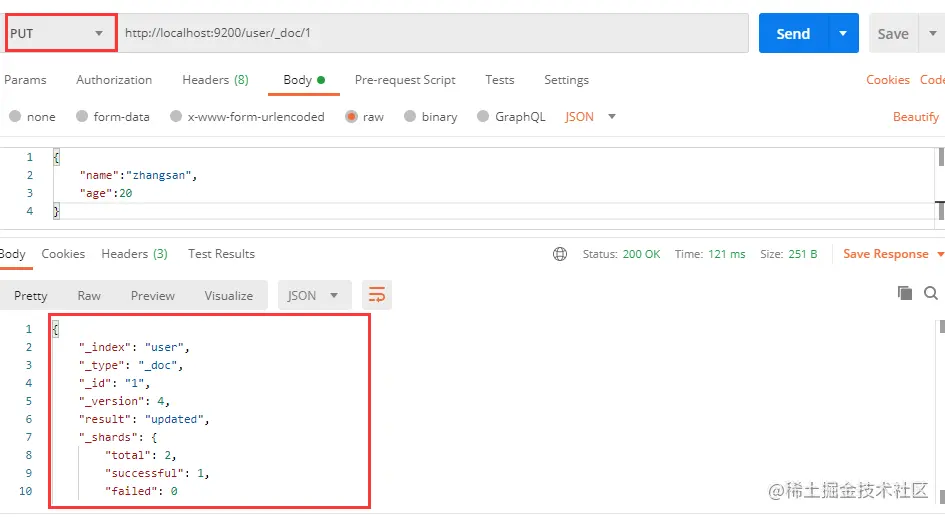Click the "name":"zhangsan" line in request editor
This screenshot has width=945, height=517.
pyautogui.click(x=138, y=175)
